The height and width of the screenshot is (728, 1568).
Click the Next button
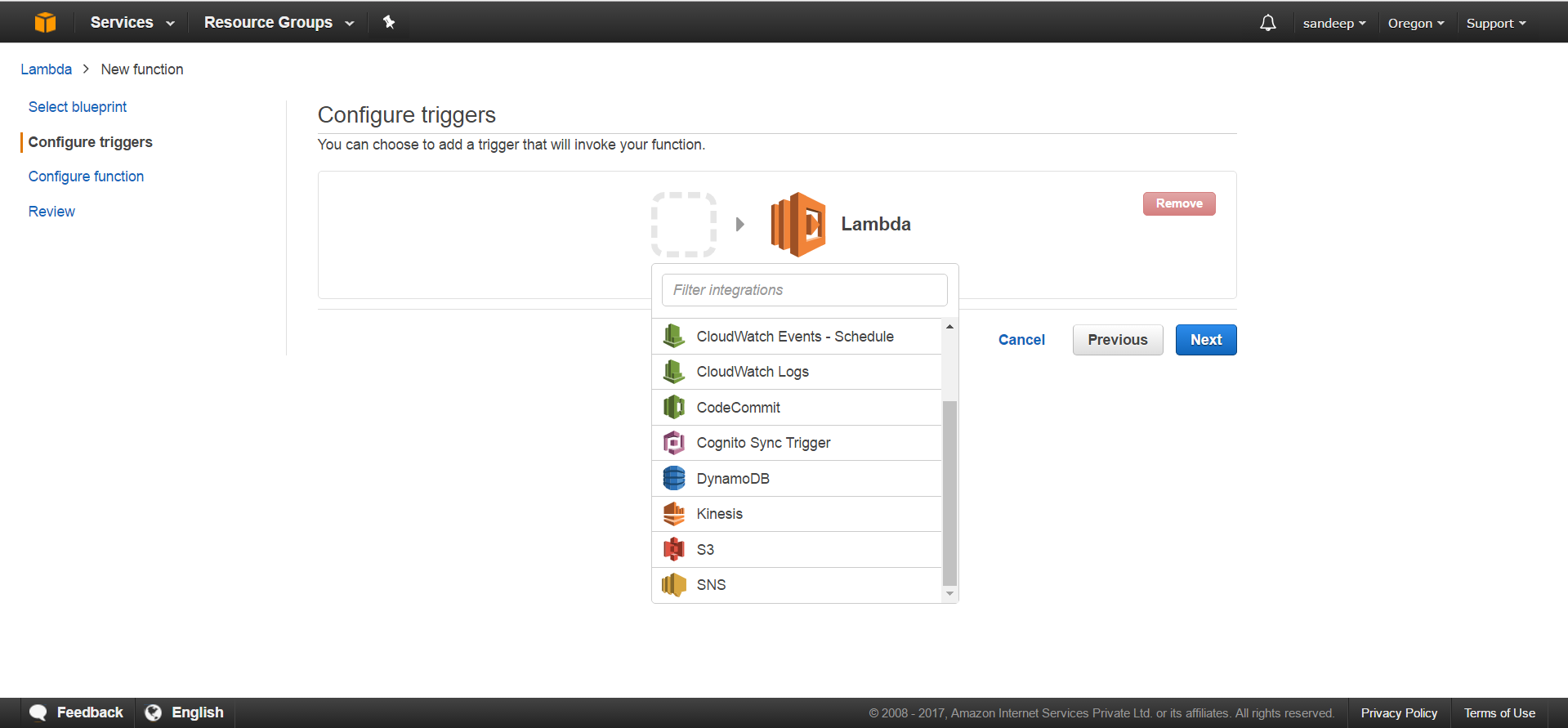pyautogui.click(x=1206, y=340)
